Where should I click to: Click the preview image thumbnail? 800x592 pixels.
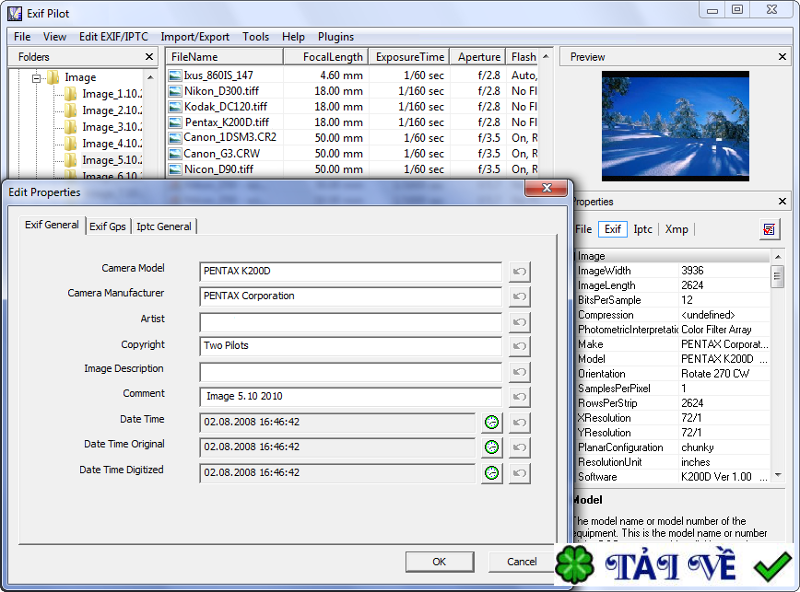click(x=675, y=125)
